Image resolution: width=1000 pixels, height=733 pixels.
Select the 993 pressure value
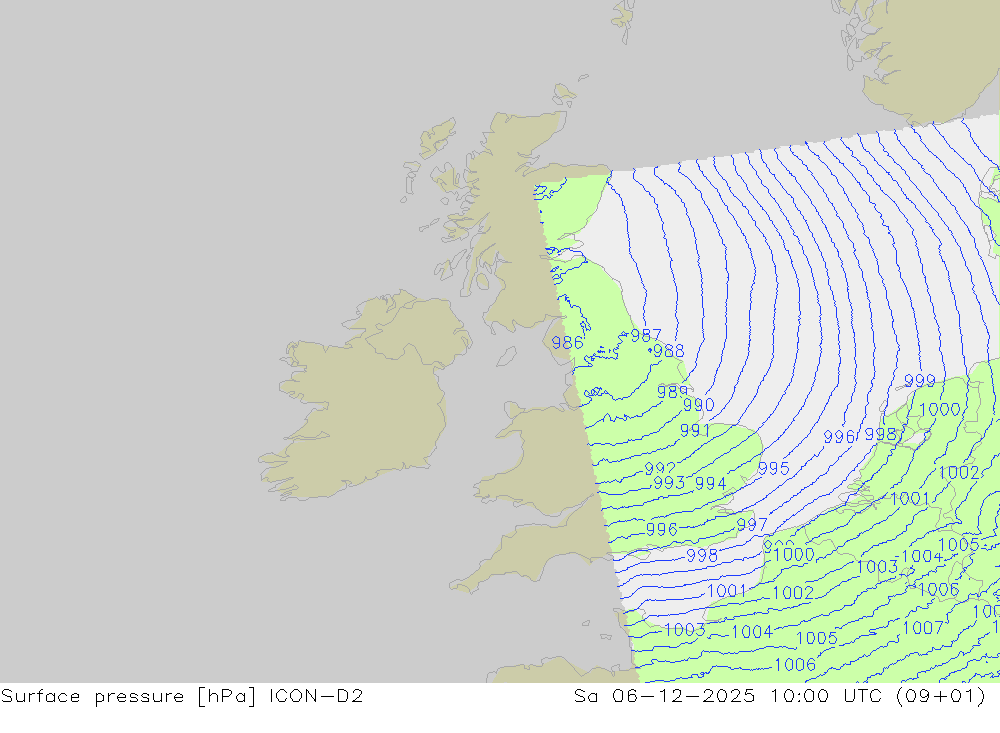tap(669, 483)
